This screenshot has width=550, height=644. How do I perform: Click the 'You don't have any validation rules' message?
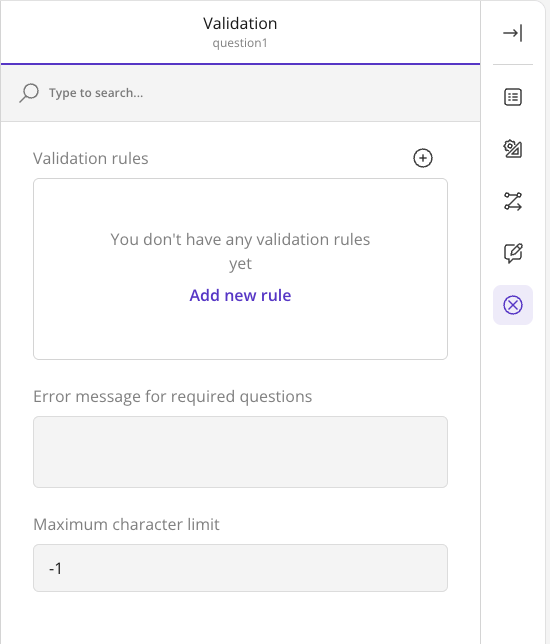[240, 251]
